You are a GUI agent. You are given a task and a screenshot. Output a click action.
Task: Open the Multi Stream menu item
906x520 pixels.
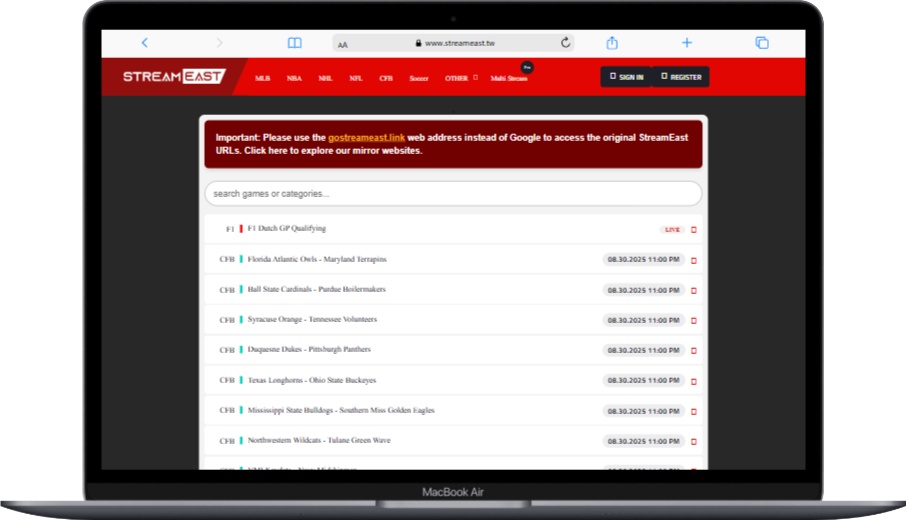[509, 78]
